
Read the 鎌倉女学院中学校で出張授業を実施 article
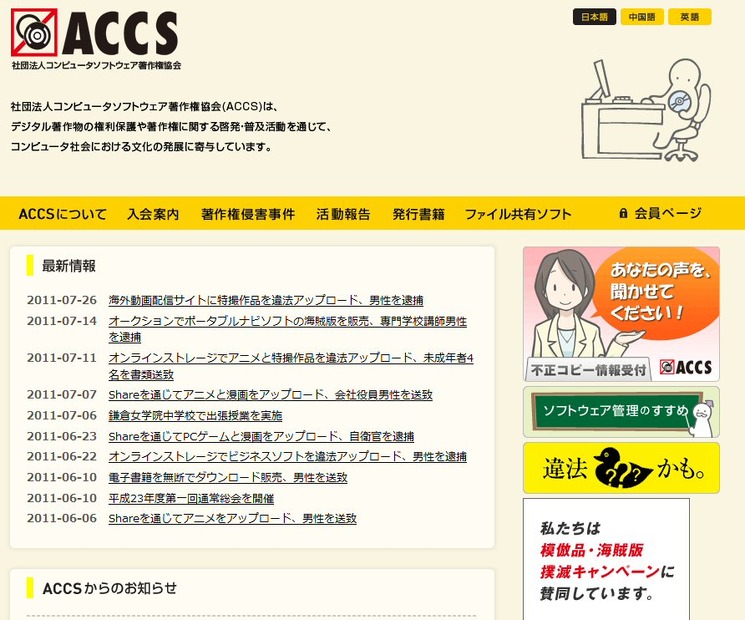click(x=195, y=415)
